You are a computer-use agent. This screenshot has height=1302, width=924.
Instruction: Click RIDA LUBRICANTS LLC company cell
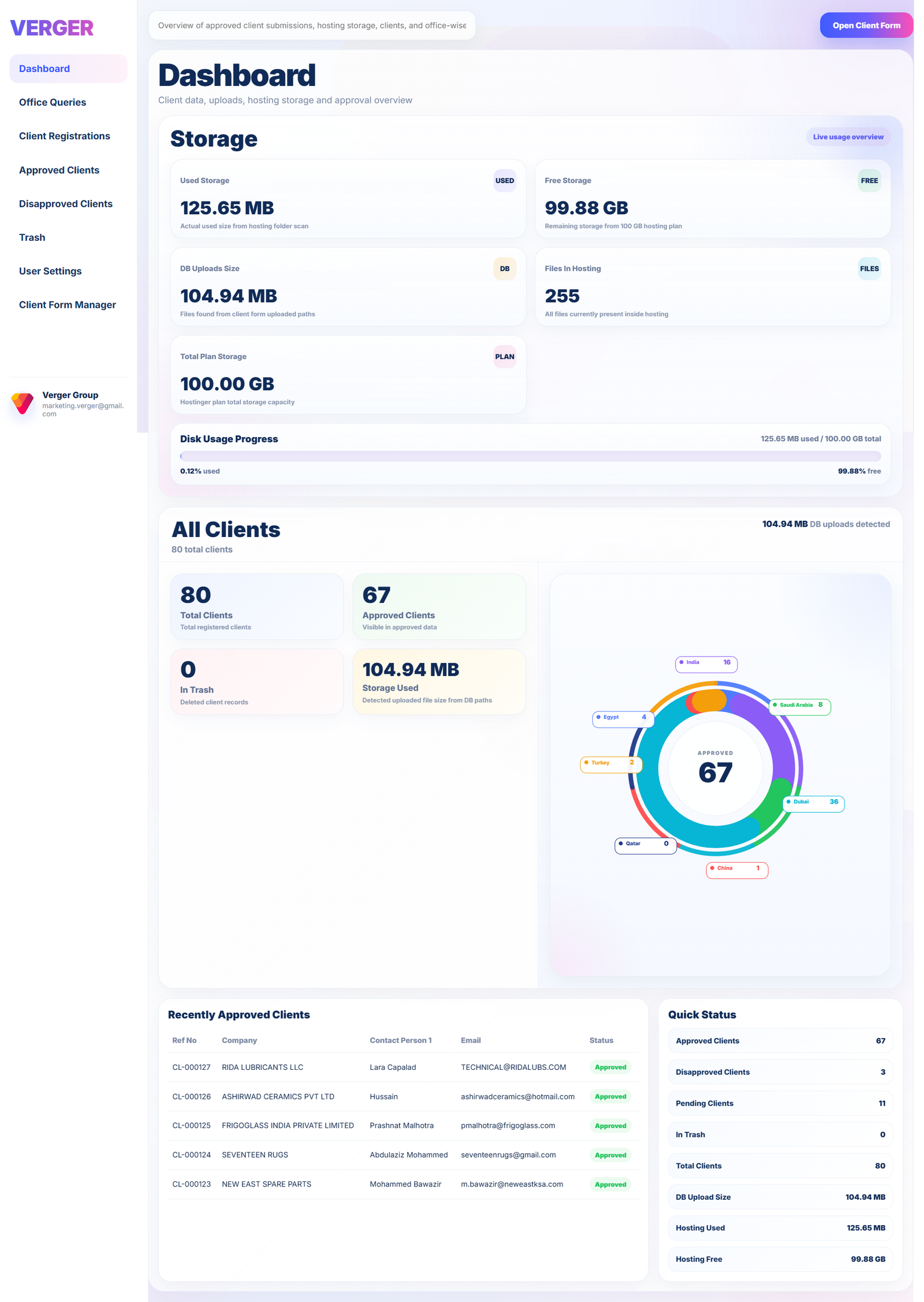pos(262,1067)
